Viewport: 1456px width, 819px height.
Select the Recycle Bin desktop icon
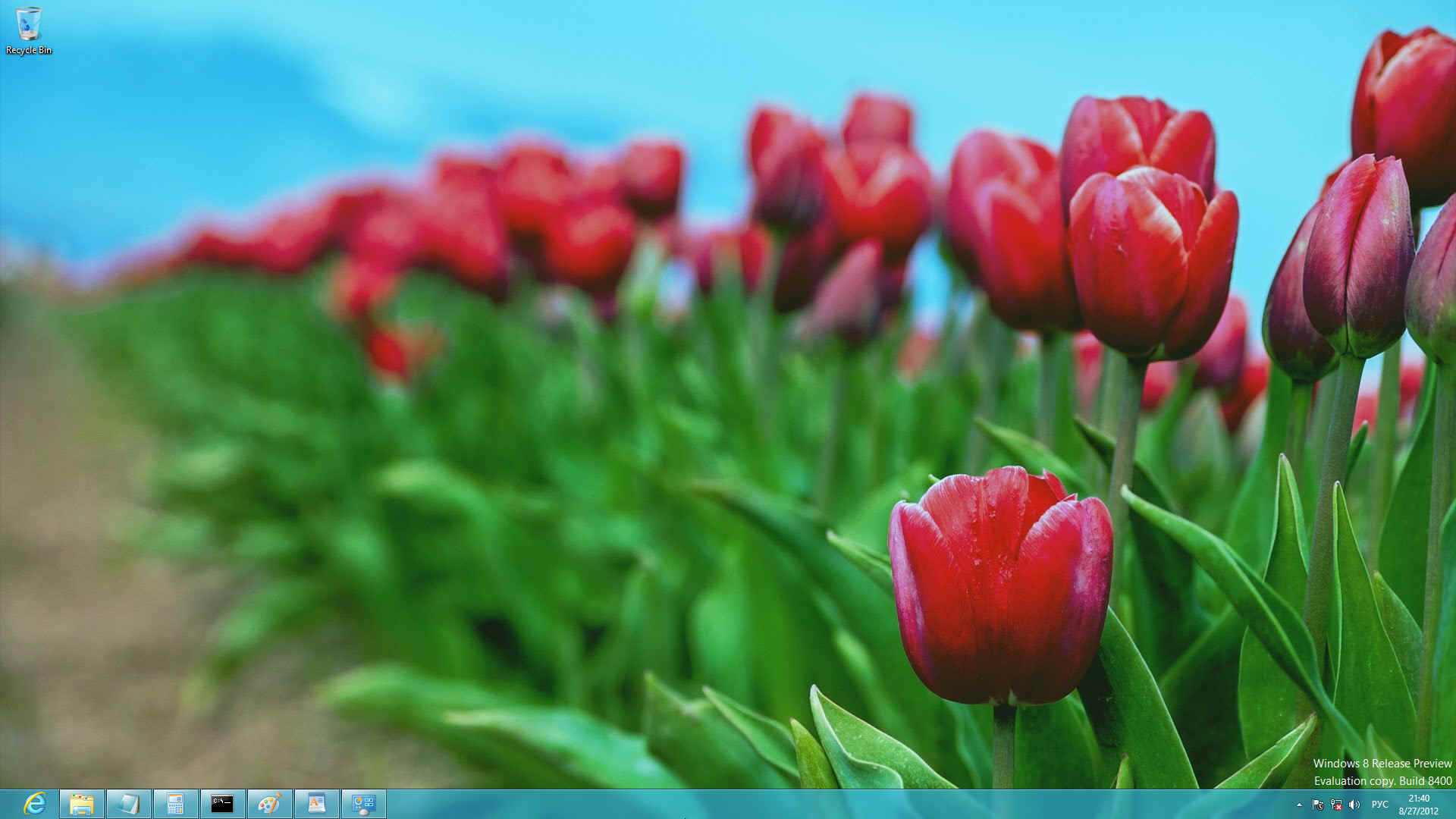(29, 31)
